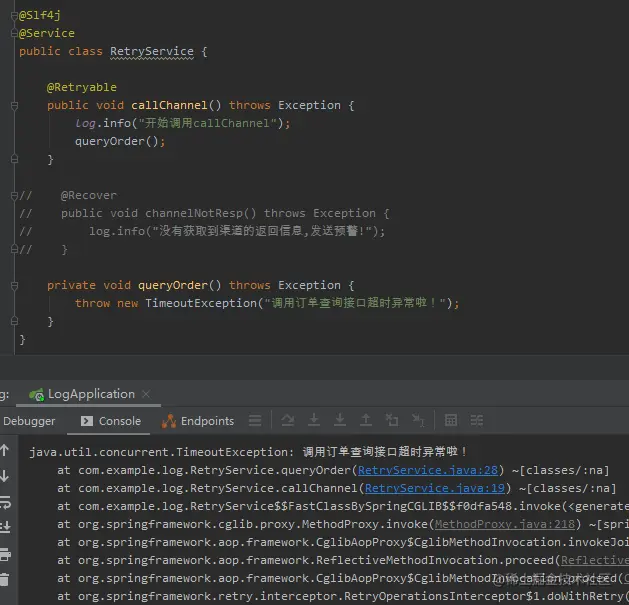Close the LogApplication debug tab

[x=146, y=394]
